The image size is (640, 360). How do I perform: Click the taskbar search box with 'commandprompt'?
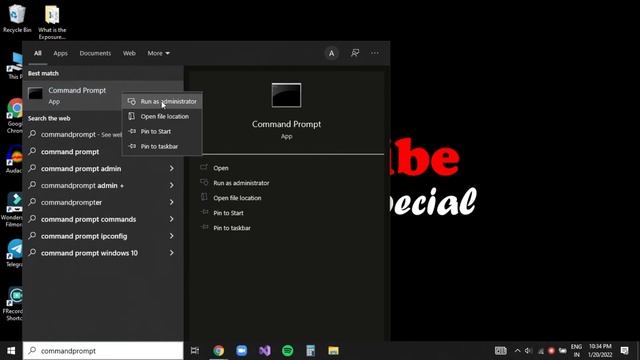pyautogui.click(x=103, y=351)
